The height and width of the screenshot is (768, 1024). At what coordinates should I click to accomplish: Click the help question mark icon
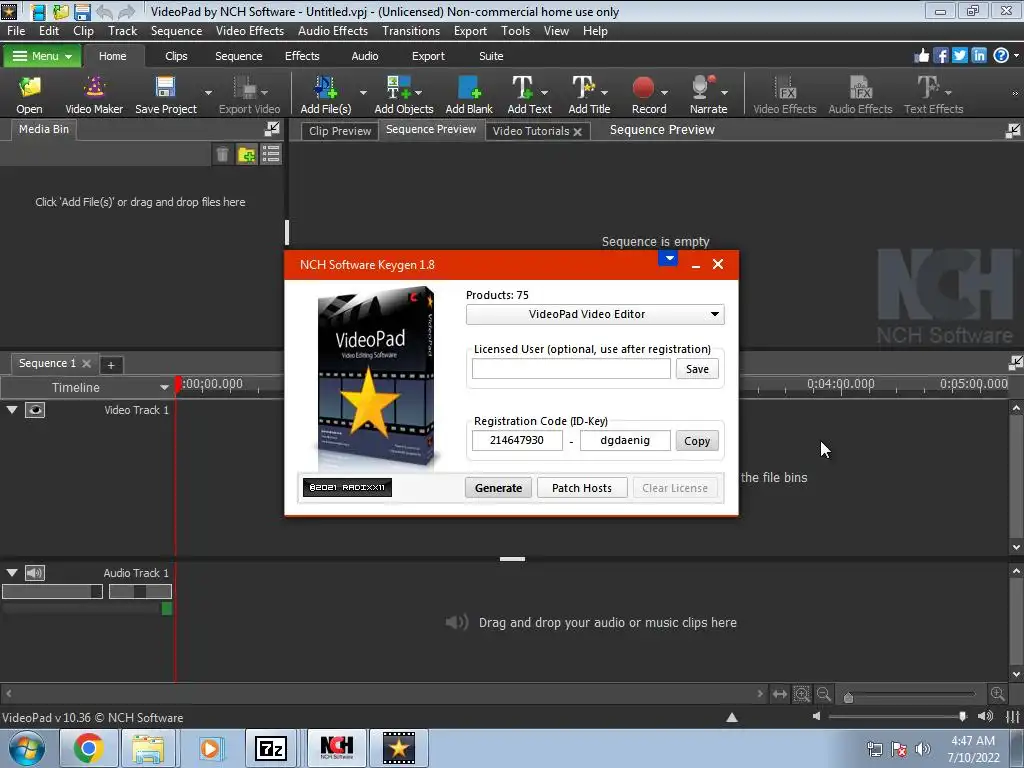click(1000, 56)
